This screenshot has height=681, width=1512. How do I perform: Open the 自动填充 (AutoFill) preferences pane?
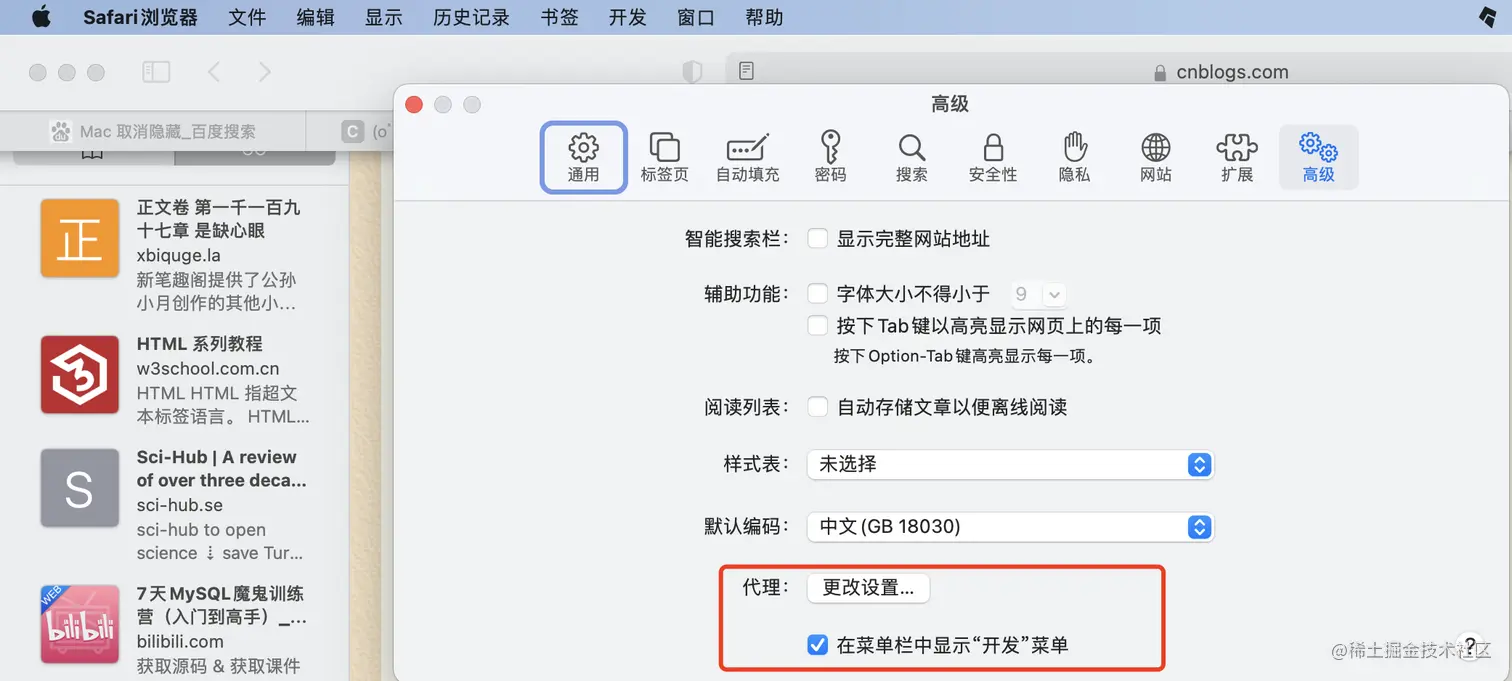(x=748, y=157)
